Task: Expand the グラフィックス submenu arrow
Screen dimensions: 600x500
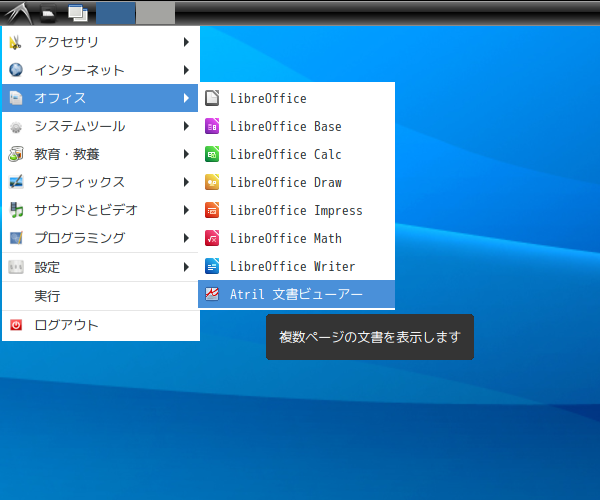Action: 186,182
